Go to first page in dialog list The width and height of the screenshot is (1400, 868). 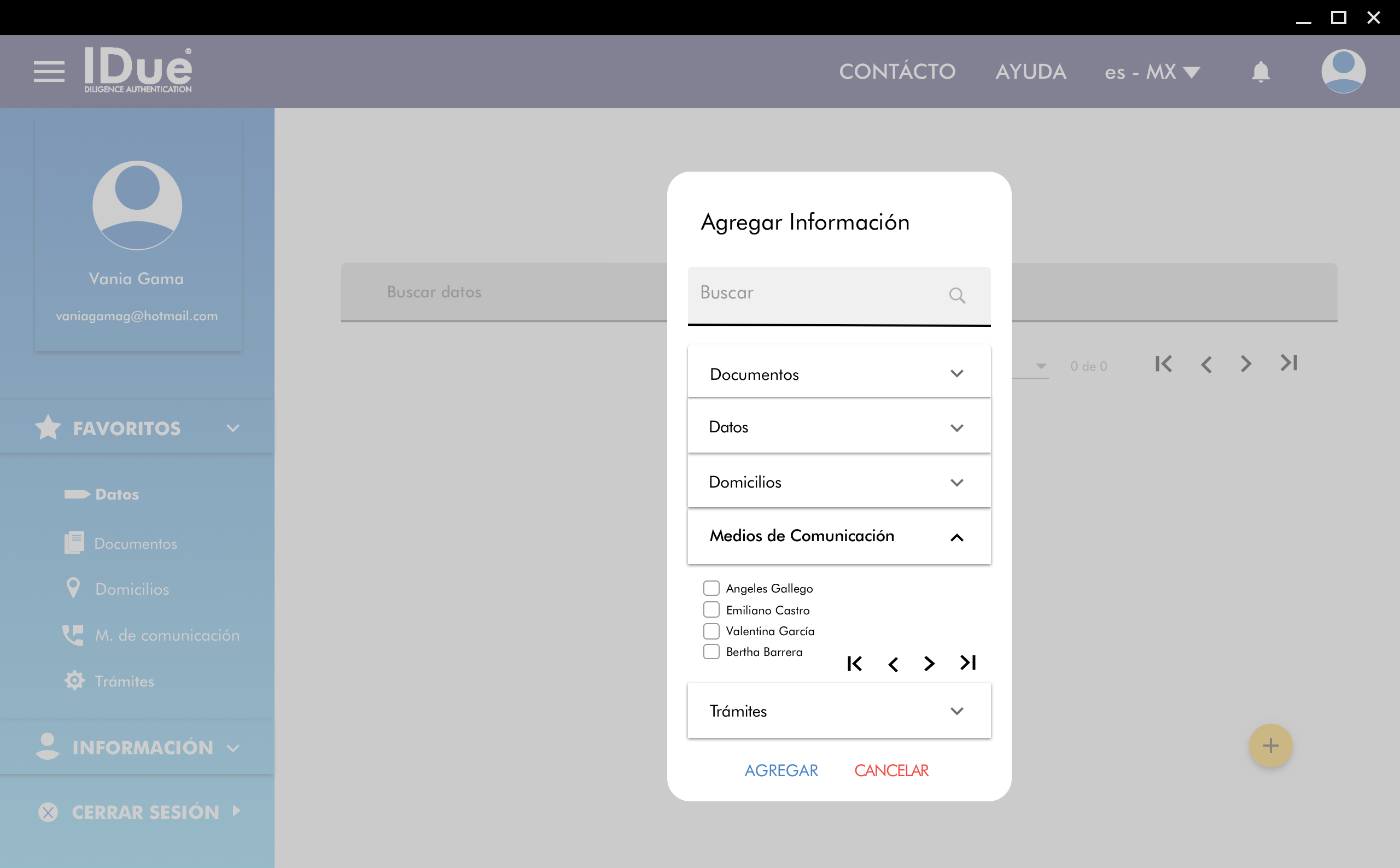click(854, 664)
